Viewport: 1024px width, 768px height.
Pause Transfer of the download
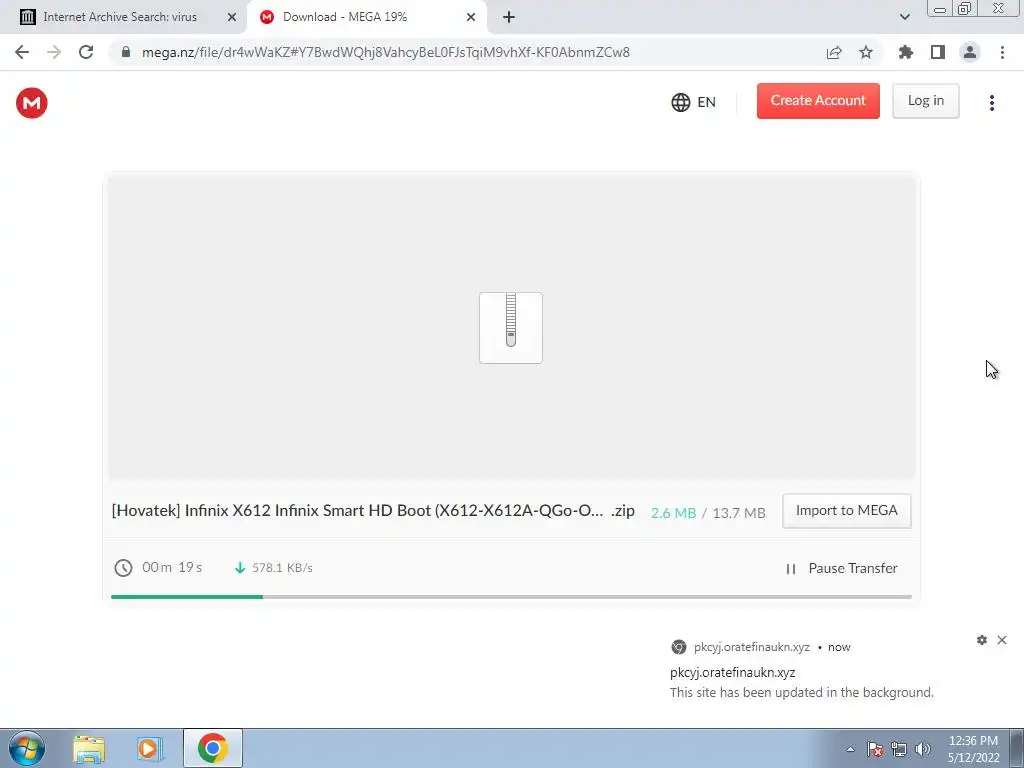pyautogui.click(x=841, y=569)
